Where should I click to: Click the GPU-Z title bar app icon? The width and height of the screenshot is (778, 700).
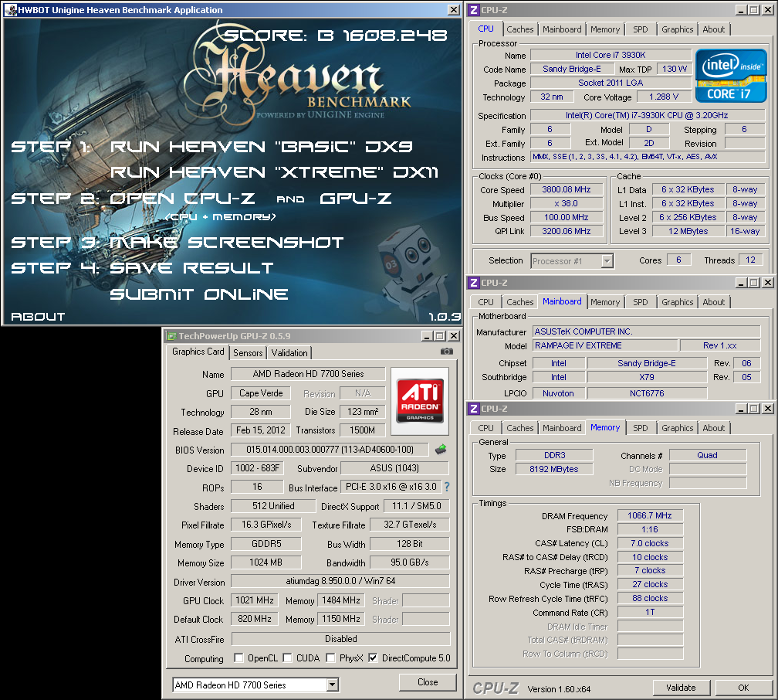(172, 336)
